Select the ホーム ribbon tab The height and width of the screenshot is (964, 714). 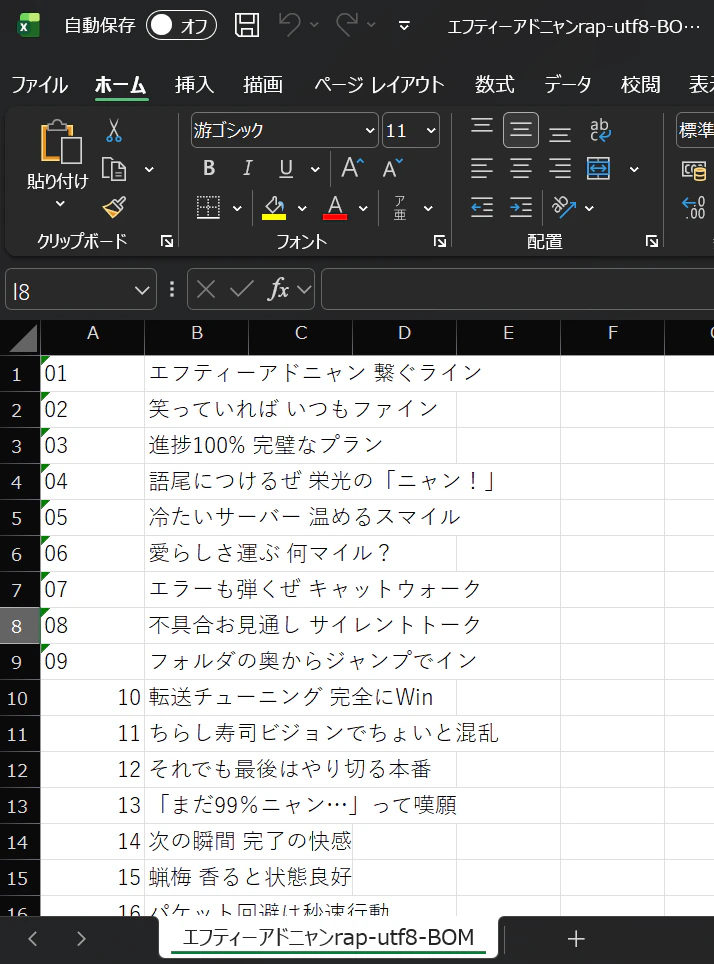[x=121, y=84]
